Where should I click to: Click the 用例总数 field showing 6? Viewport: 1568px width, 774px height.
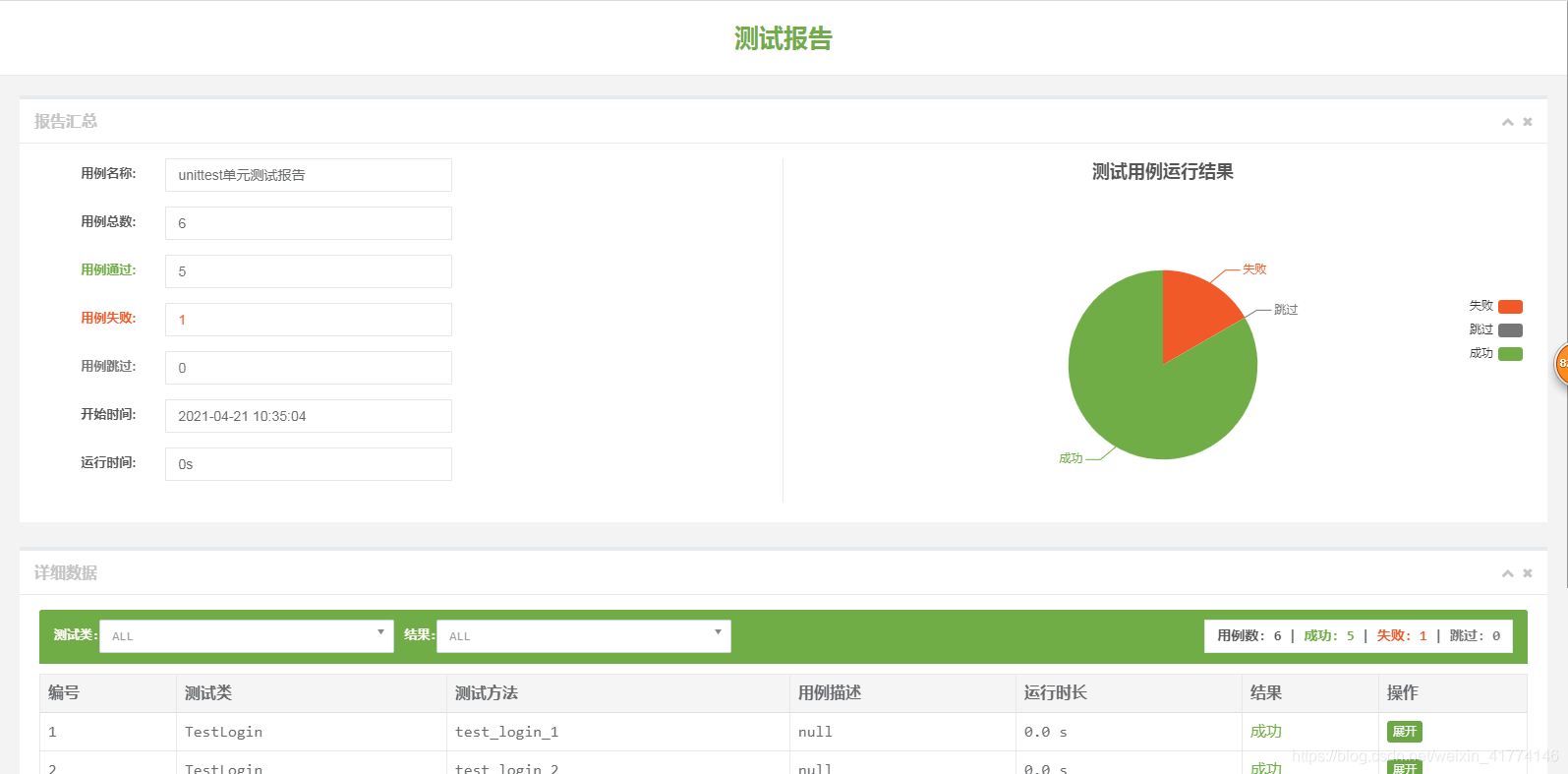coord(309,223)
